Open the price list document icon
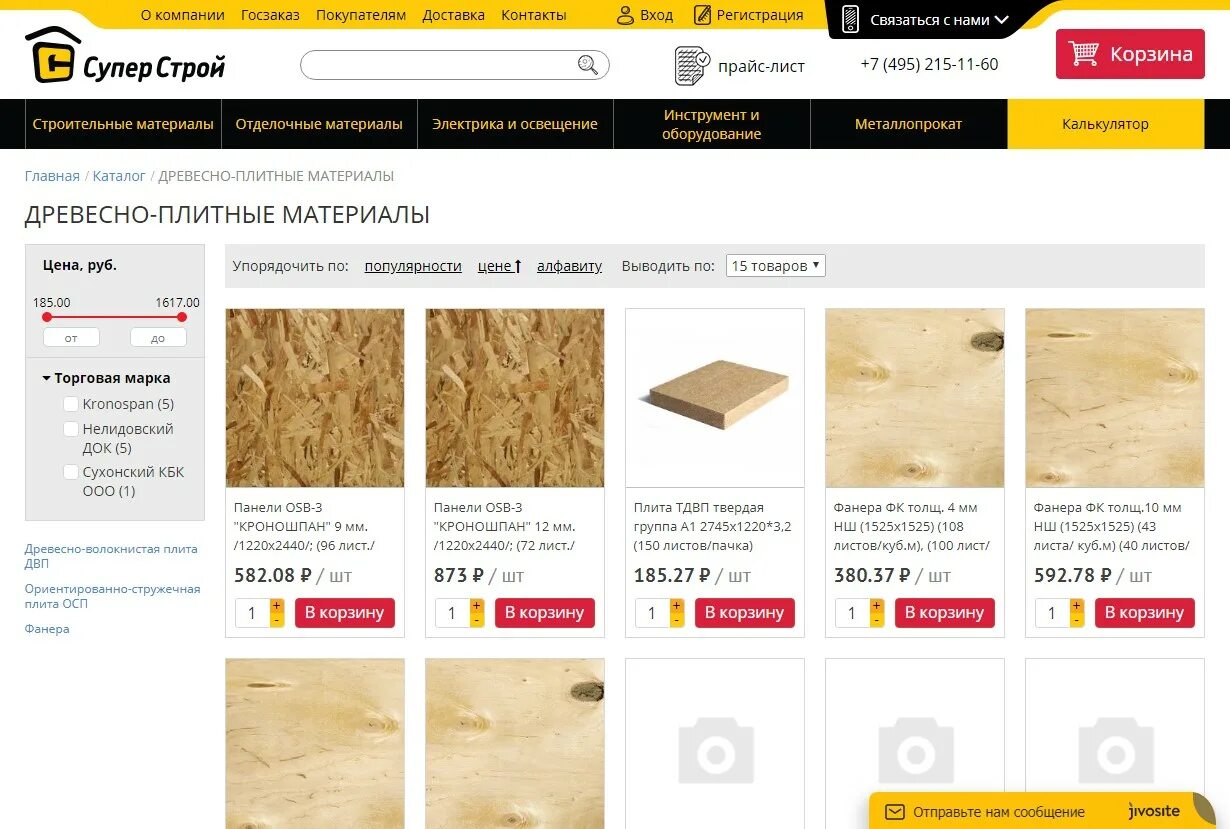This screenshot has height=829, width=1230. (692, 66)
